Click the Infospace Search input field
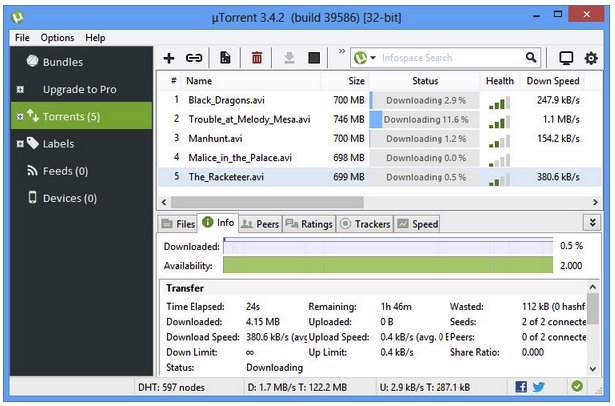Screen dimensions: 615x406 [x=450, y=58]
